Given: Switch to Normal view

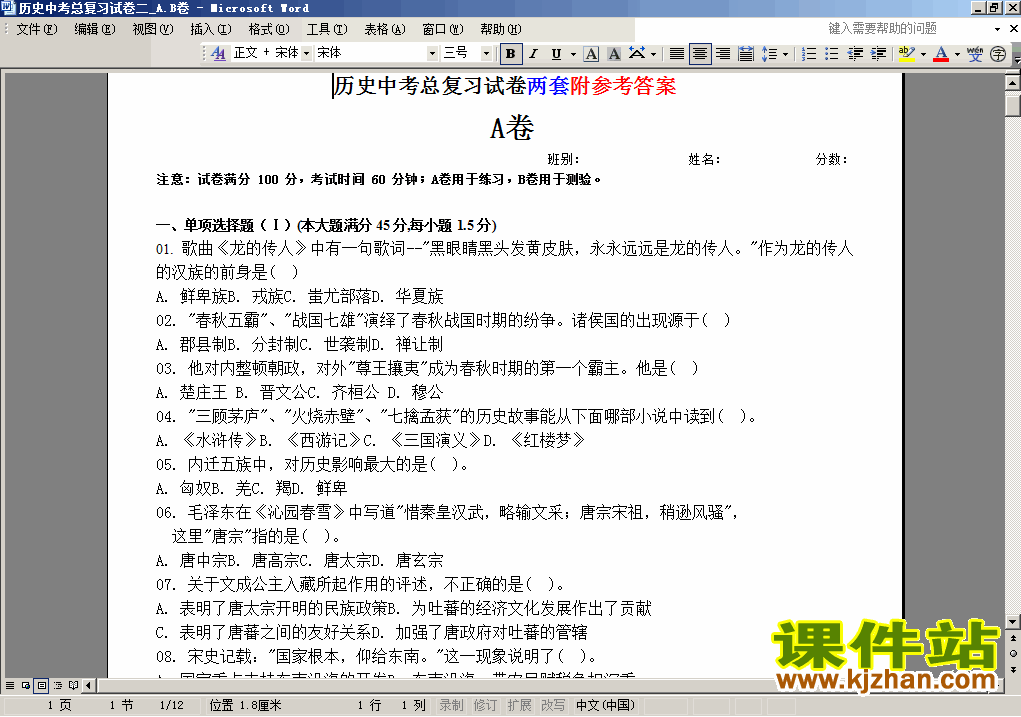Looking at the screenshot, I should [10, 685].
